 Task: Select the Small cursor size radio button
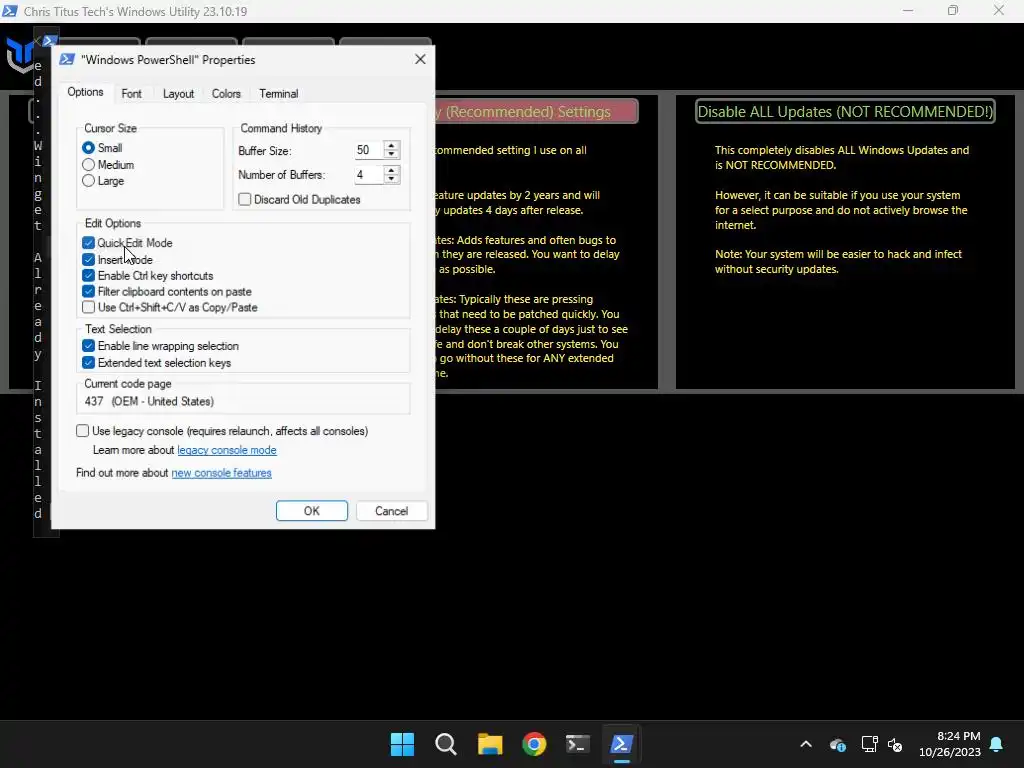click(88, 148)
